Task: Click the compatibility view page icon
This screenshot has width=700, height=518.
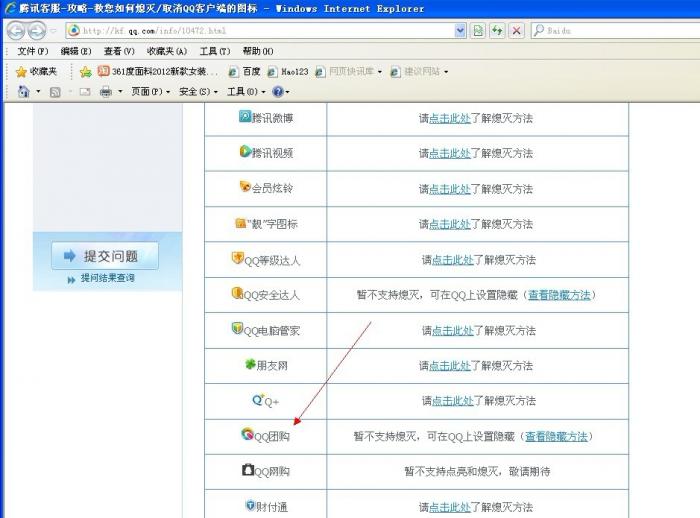Action: tap(478, 30)
